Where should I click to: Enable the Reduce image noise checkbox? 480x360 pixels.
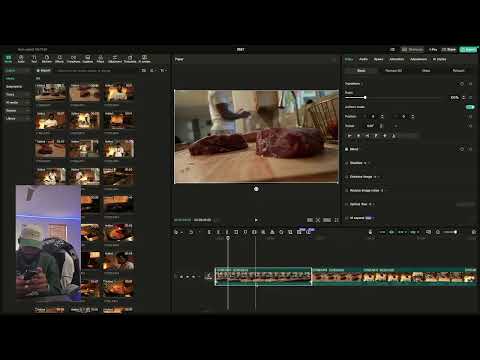point(347,190)
